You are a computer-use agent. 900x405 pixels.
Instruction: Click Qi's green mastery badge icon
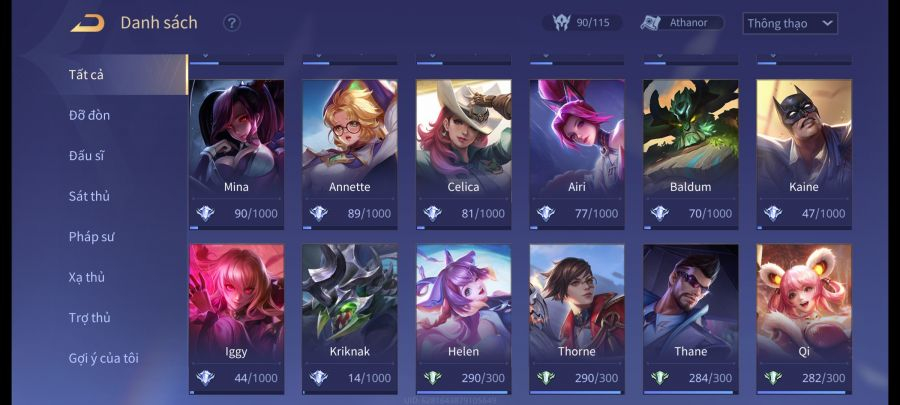tap(773, 378)
